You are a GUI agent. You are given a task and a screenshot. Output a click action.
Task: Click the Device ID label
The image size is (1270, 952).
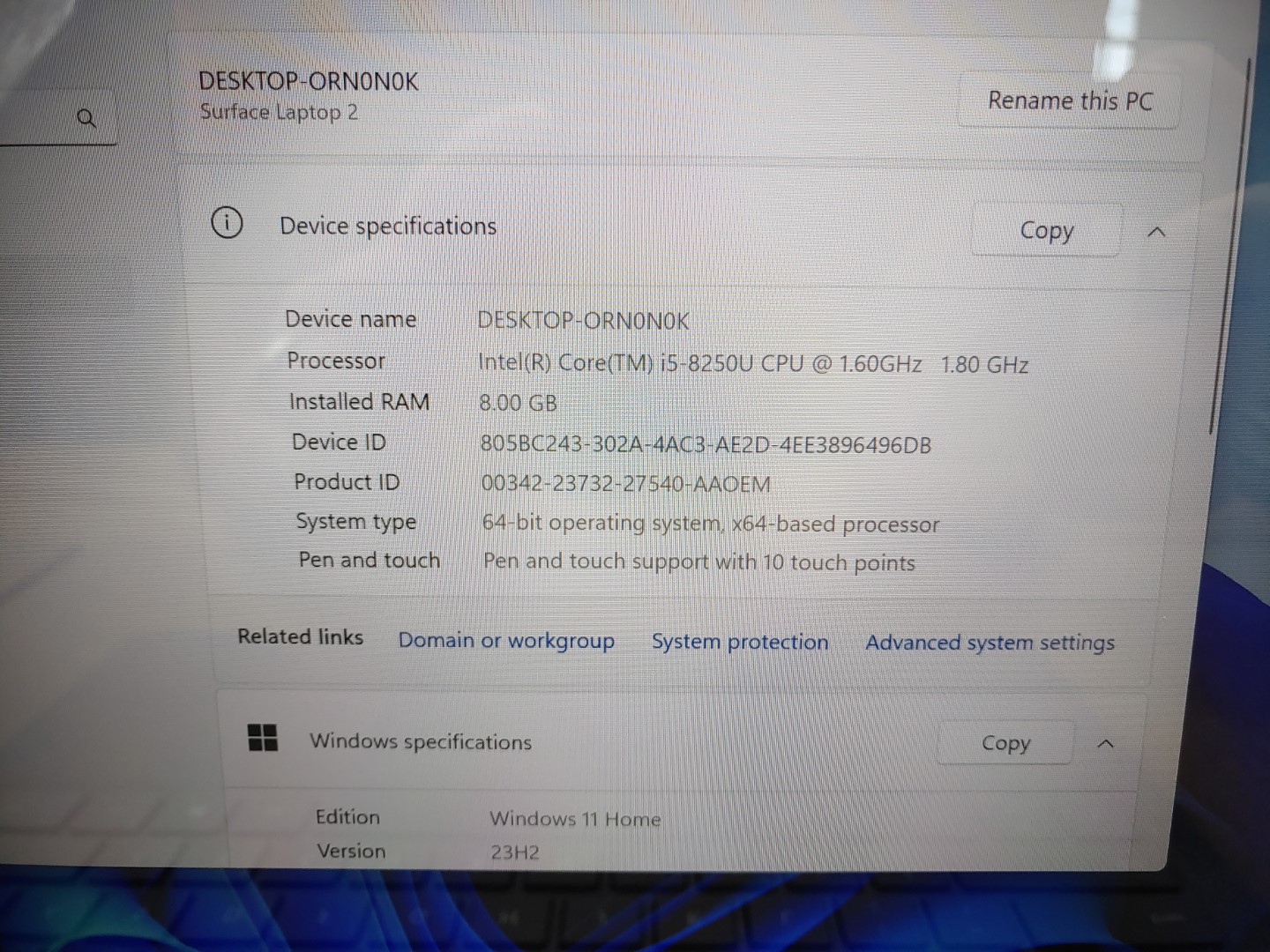[x=339, y=442]
